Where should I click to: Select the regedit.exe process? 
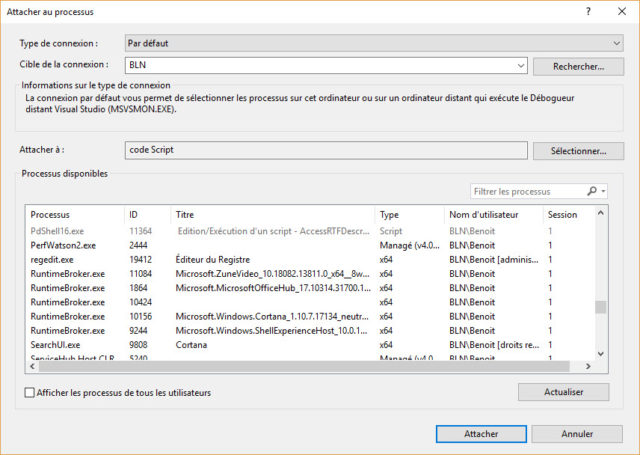coord(310,260)
